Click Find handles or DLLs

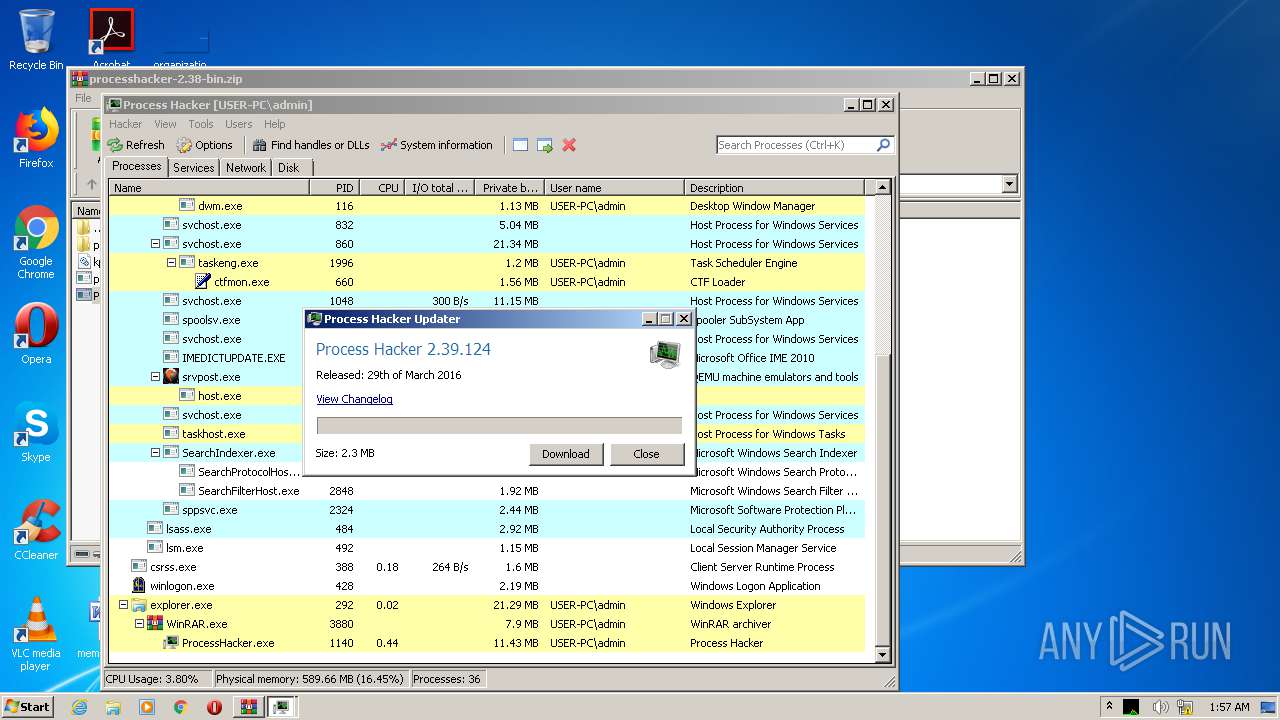[x=311, y=145]
